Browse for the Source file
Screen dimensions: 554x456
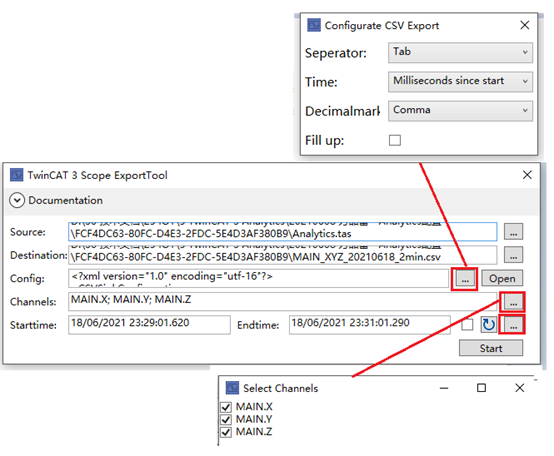pyautogui.click(x=513, y=232)
